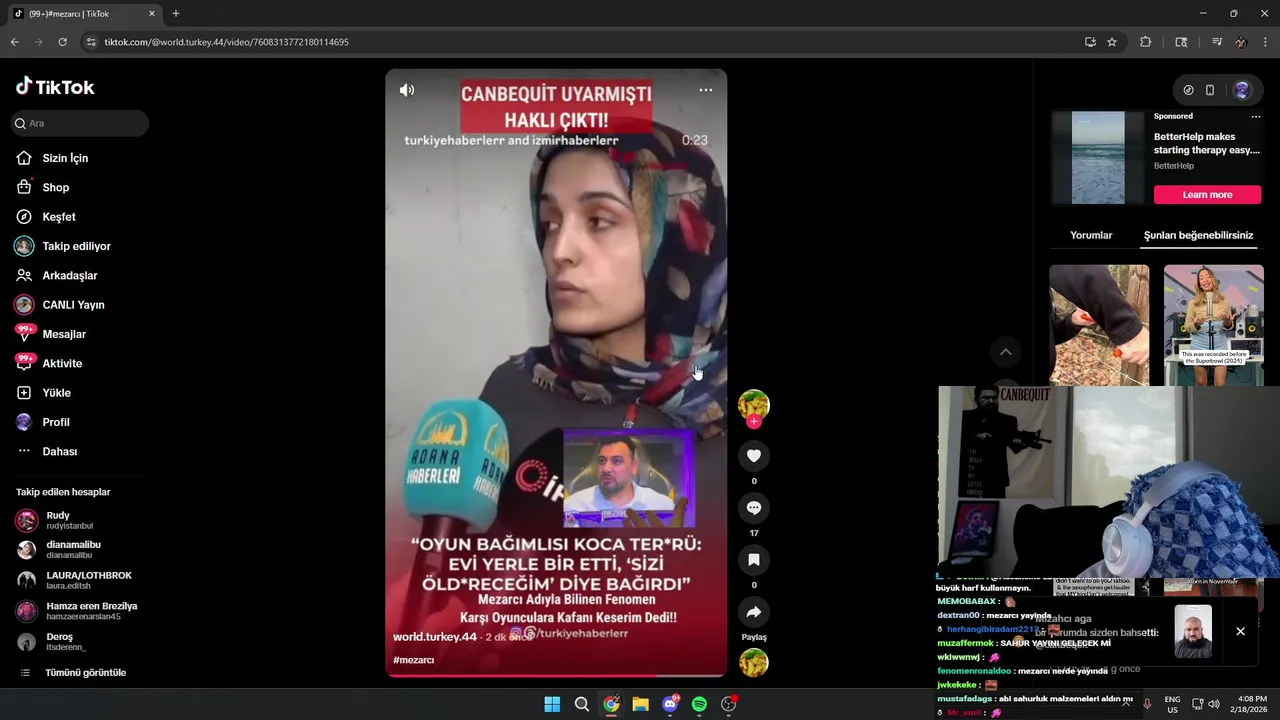Screen dimensions: 1280x720
Task: View site information icon in address bar
Action: 91,42
